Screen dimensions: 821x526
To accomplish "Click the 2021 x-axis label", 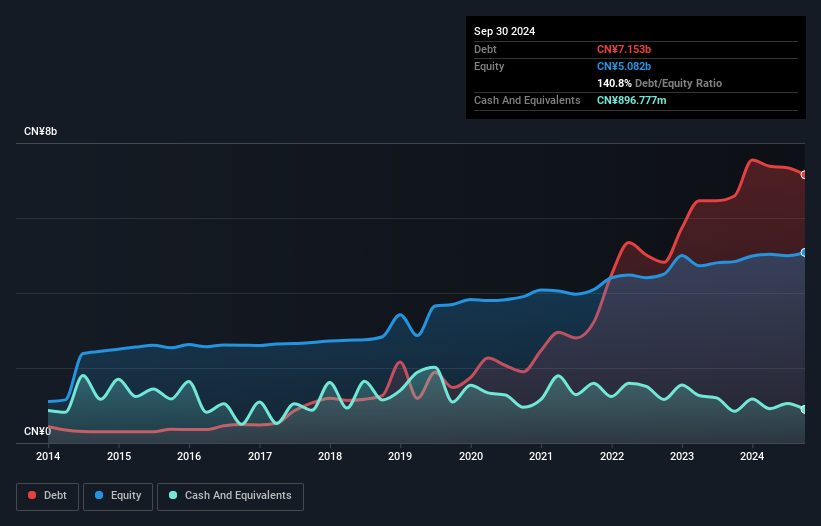I will (x=541, y=456).
